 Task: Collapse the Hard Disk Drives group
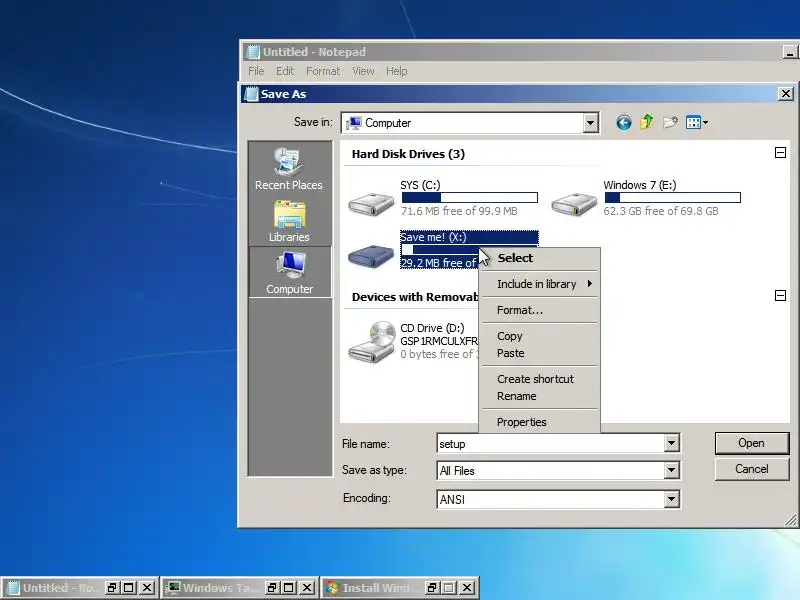click(x=780, y=153)
